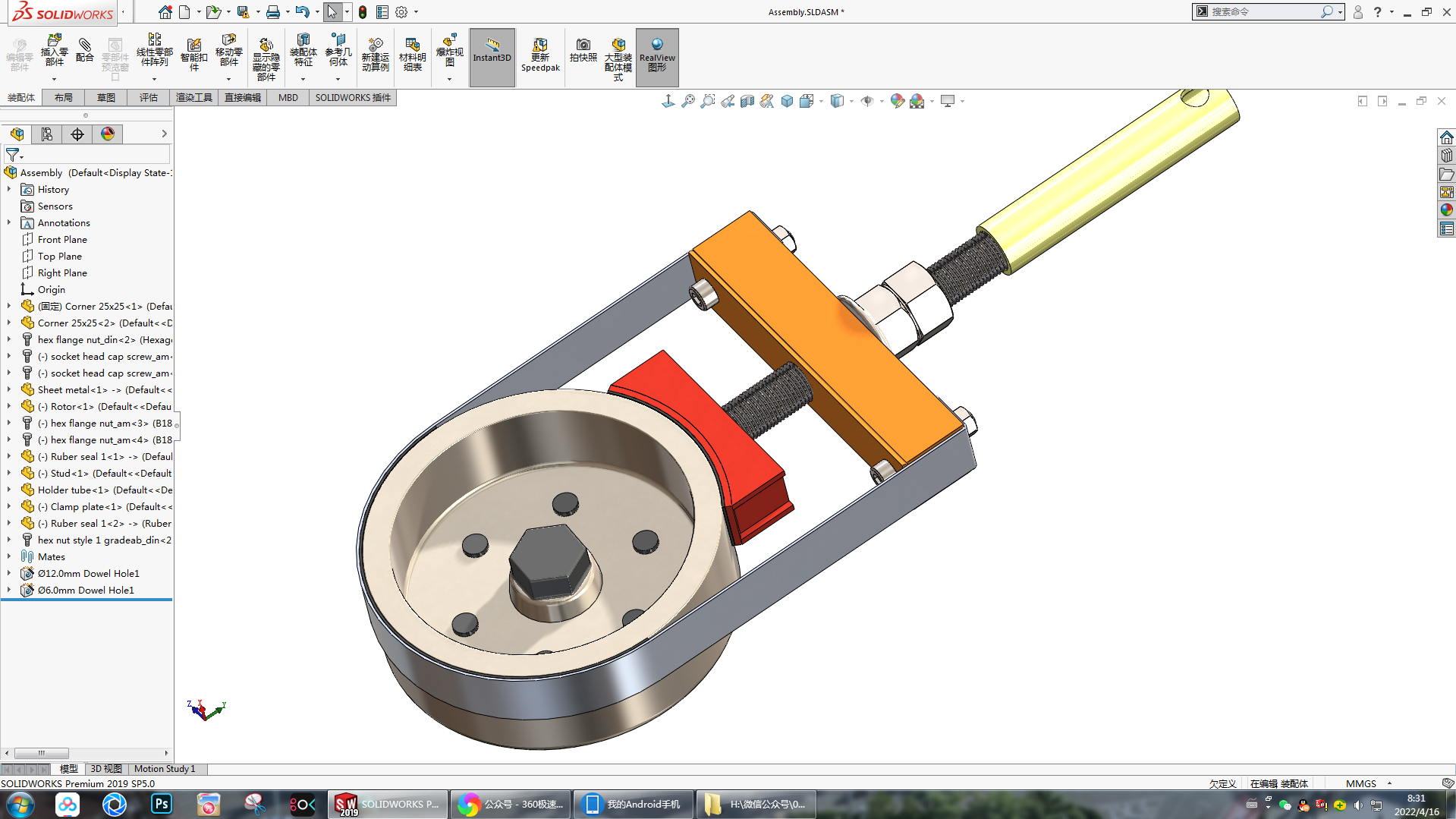The width and height of the screenshot is (1456, 819).
Task: Click Insert Components (插入零部件)
Action: (x=54, y=50)
